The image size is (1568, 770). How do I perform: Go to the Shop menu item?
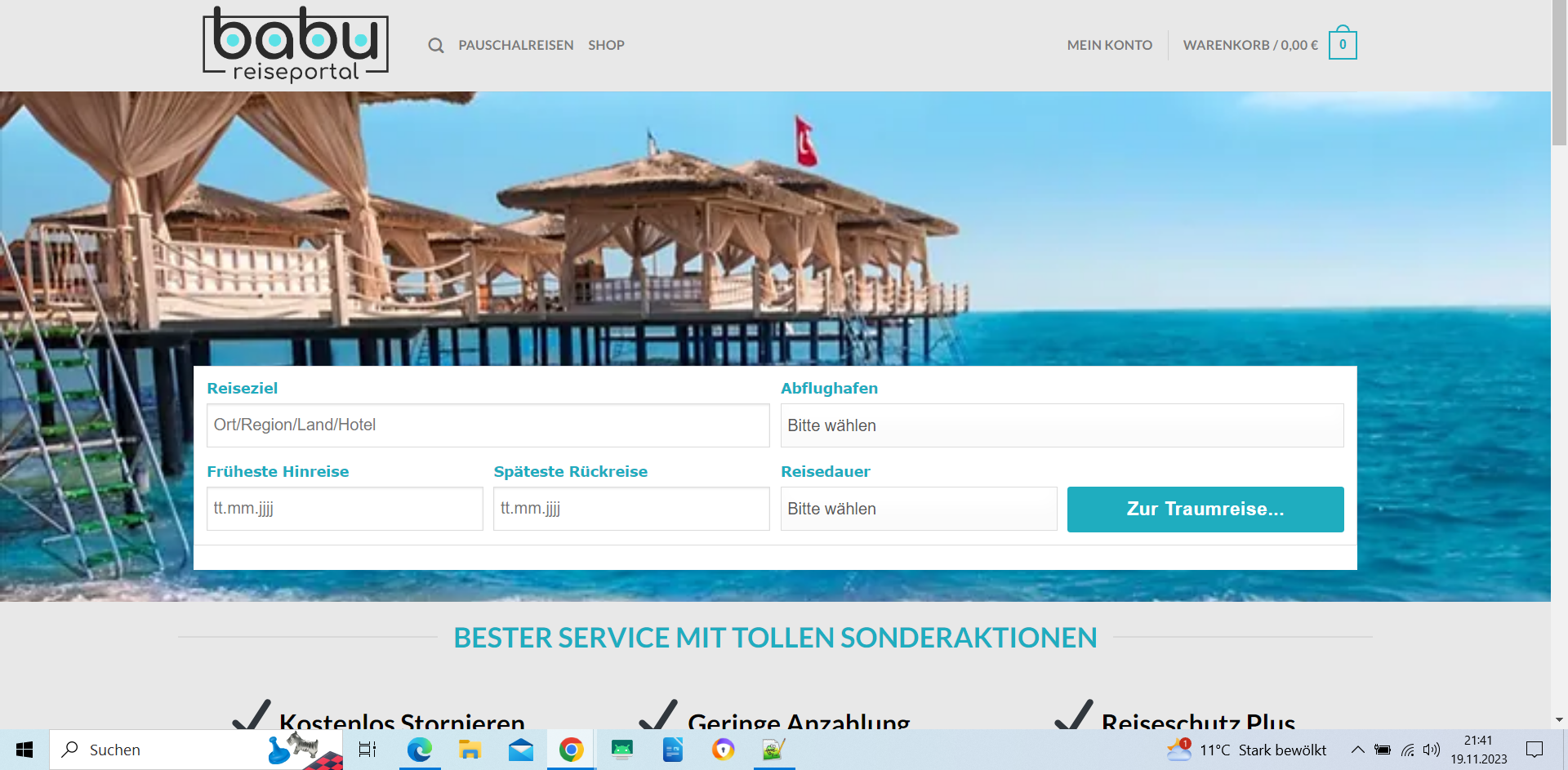click(x=606, y=46)
